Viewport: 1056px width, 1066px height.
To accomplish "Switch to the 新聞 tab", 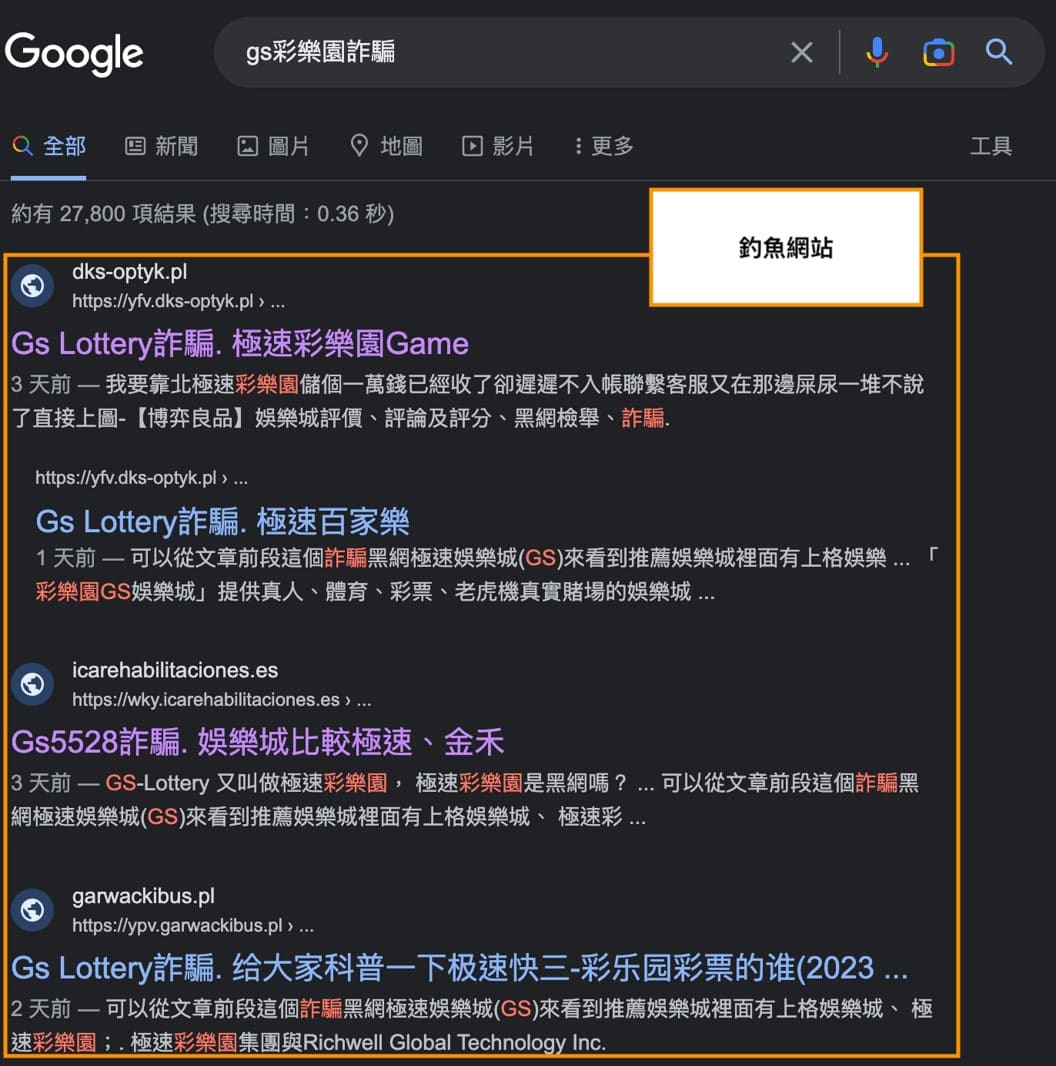I will pyautogui.click(x=162, y=146).
